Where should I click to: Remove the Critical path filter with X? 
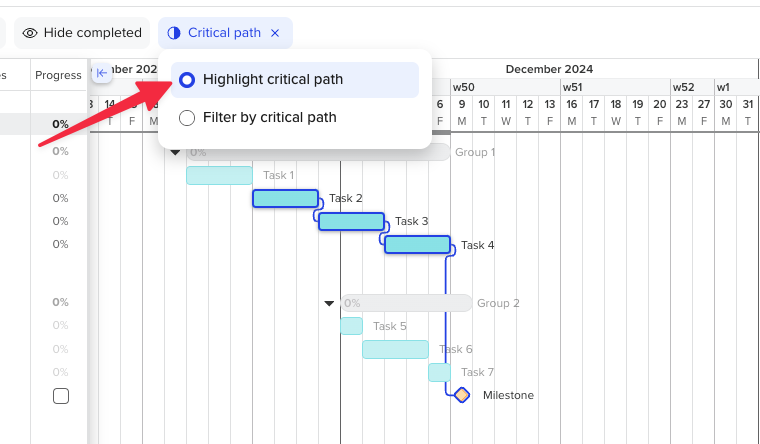coord(275,33)
